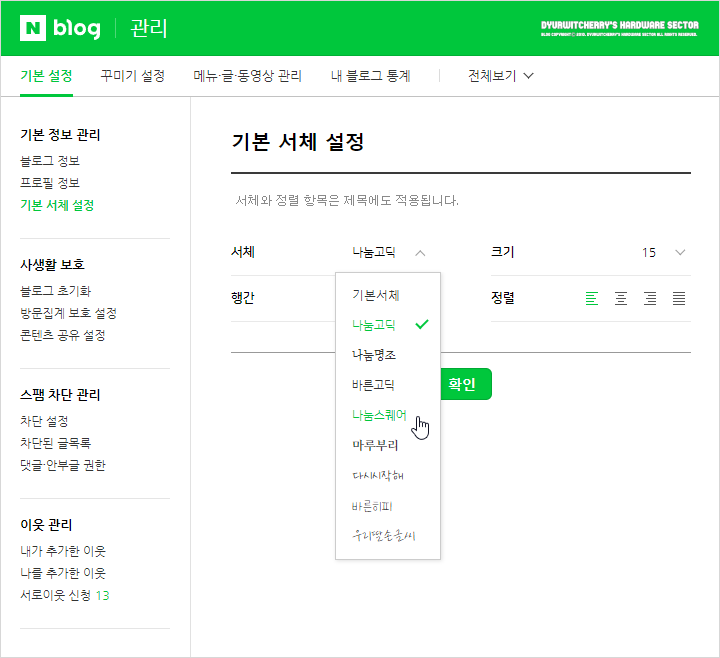Open 콘텐츠 공유 설정 link

pyautogui.click(x=63, y=335)
